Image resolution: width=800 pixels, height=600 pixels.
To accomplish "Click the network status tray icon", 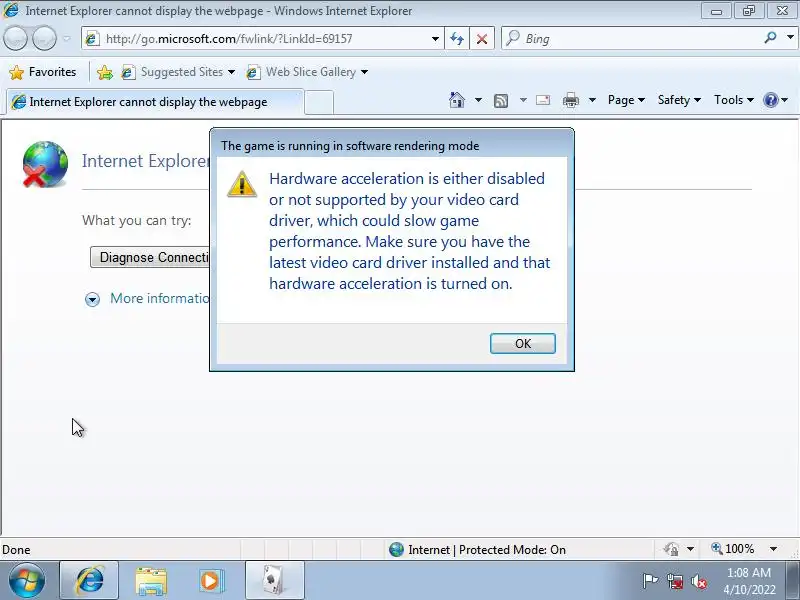I will (674, 581).
